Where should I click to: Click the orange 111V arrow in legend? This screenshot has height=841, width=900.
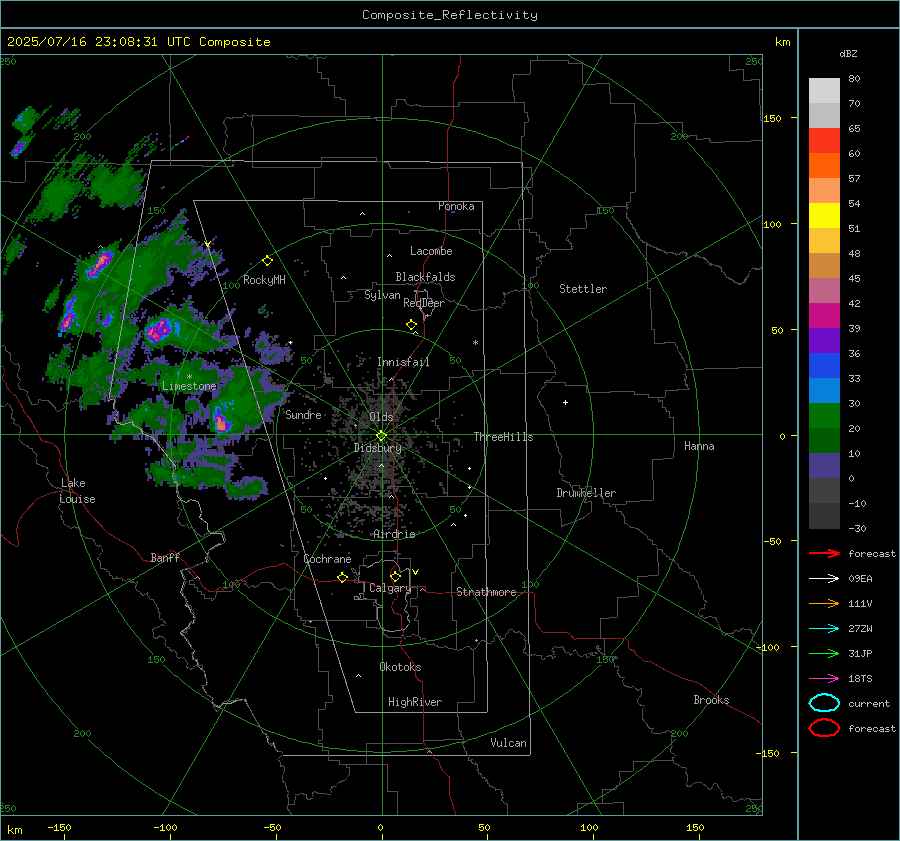pos(824,603)
